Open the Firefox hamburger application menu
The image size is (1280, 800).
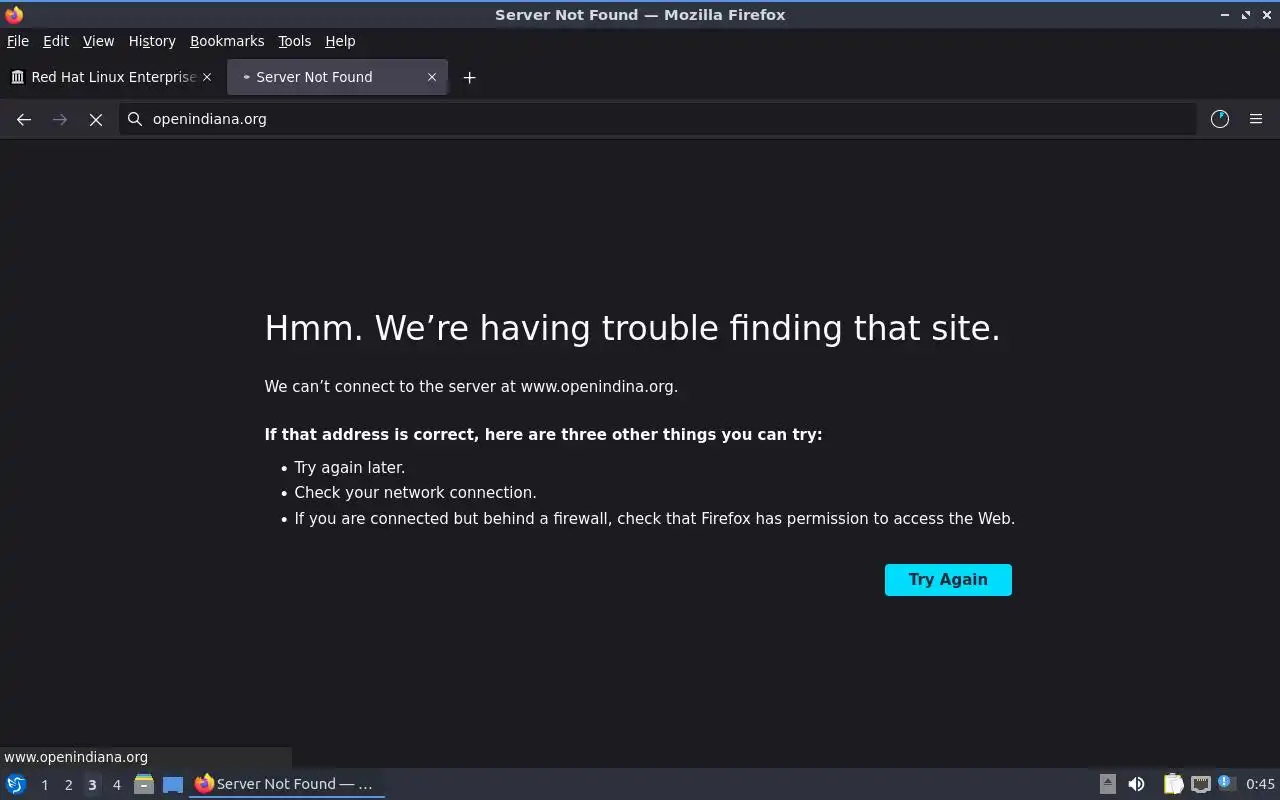coord(1256,119)
